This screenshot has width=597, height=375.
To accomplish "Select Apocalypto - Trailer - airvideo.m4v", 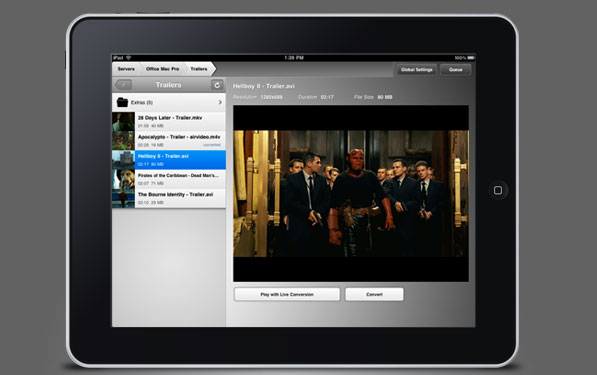I will coord(169,140).
